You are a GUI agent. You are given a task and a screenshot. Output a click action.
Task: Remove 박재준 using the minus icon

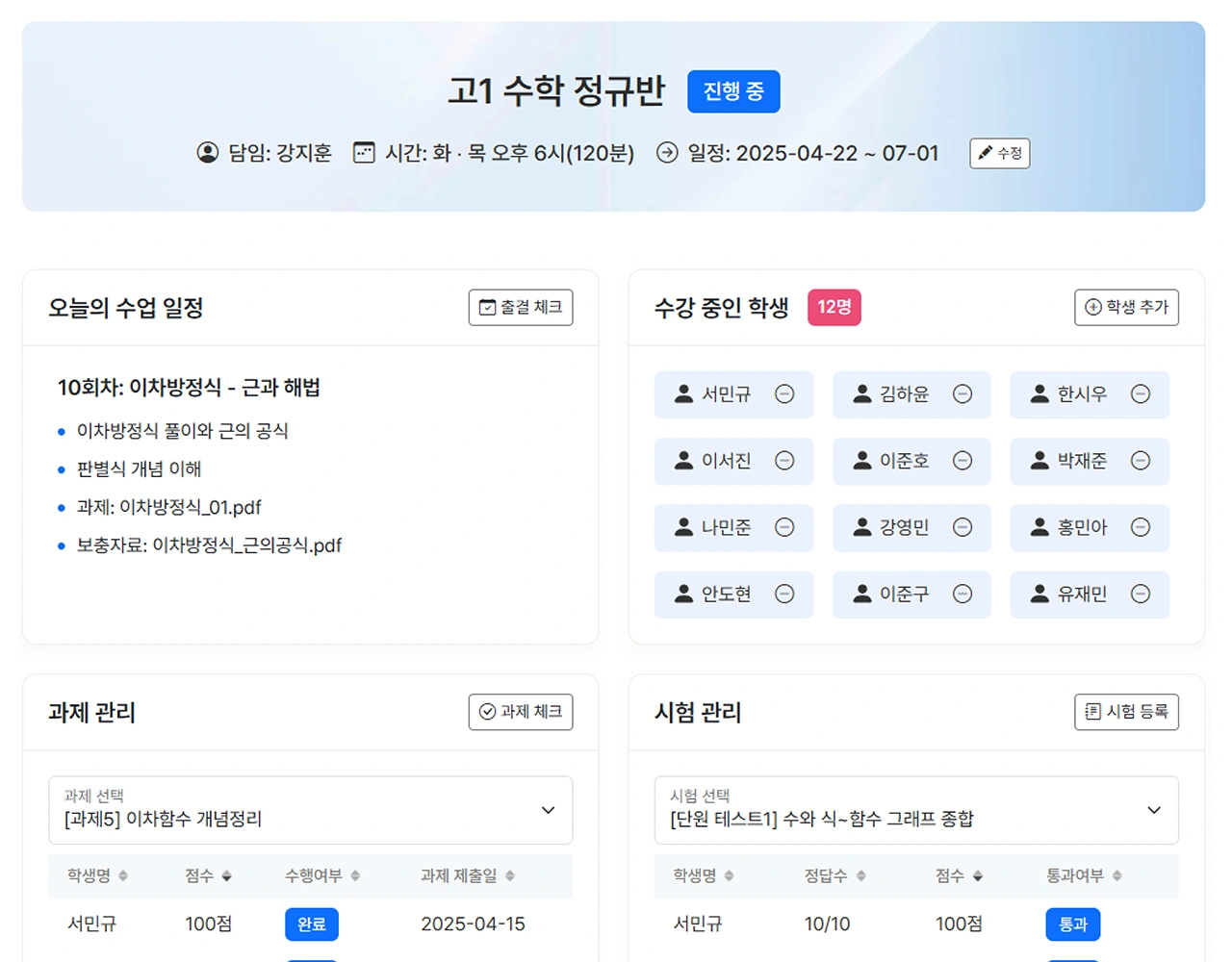pos(1141,461)
